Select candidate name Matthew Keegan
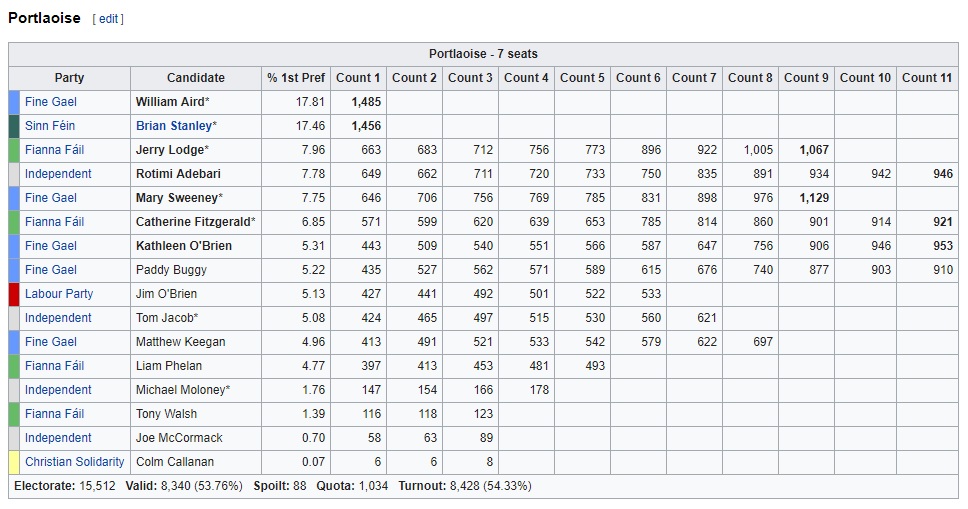968x509 pixels. (x=180, y=342)
